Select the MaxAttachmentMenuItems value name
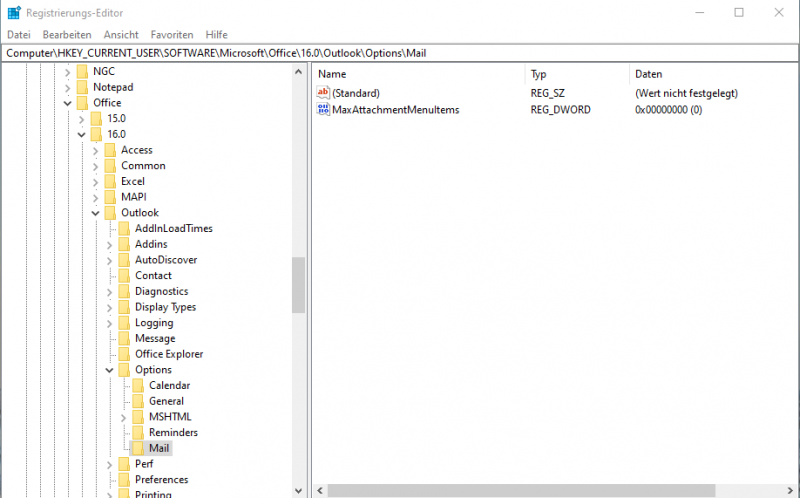Viewport: 800px width, 498px height. [x=395, y=110]
